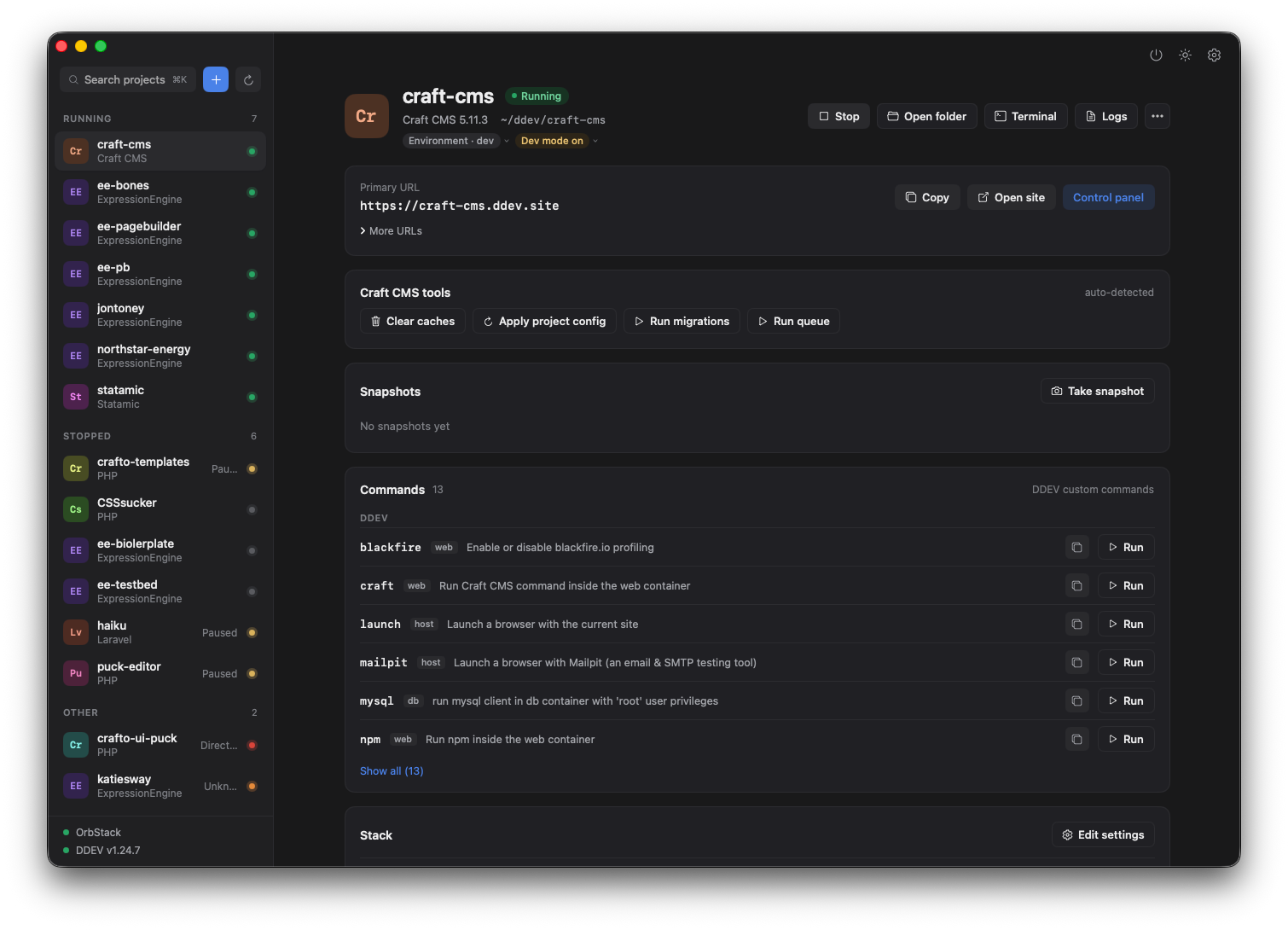Open the Logs view
This screenshot has width=1288, height=930.
coord(1106,116)
